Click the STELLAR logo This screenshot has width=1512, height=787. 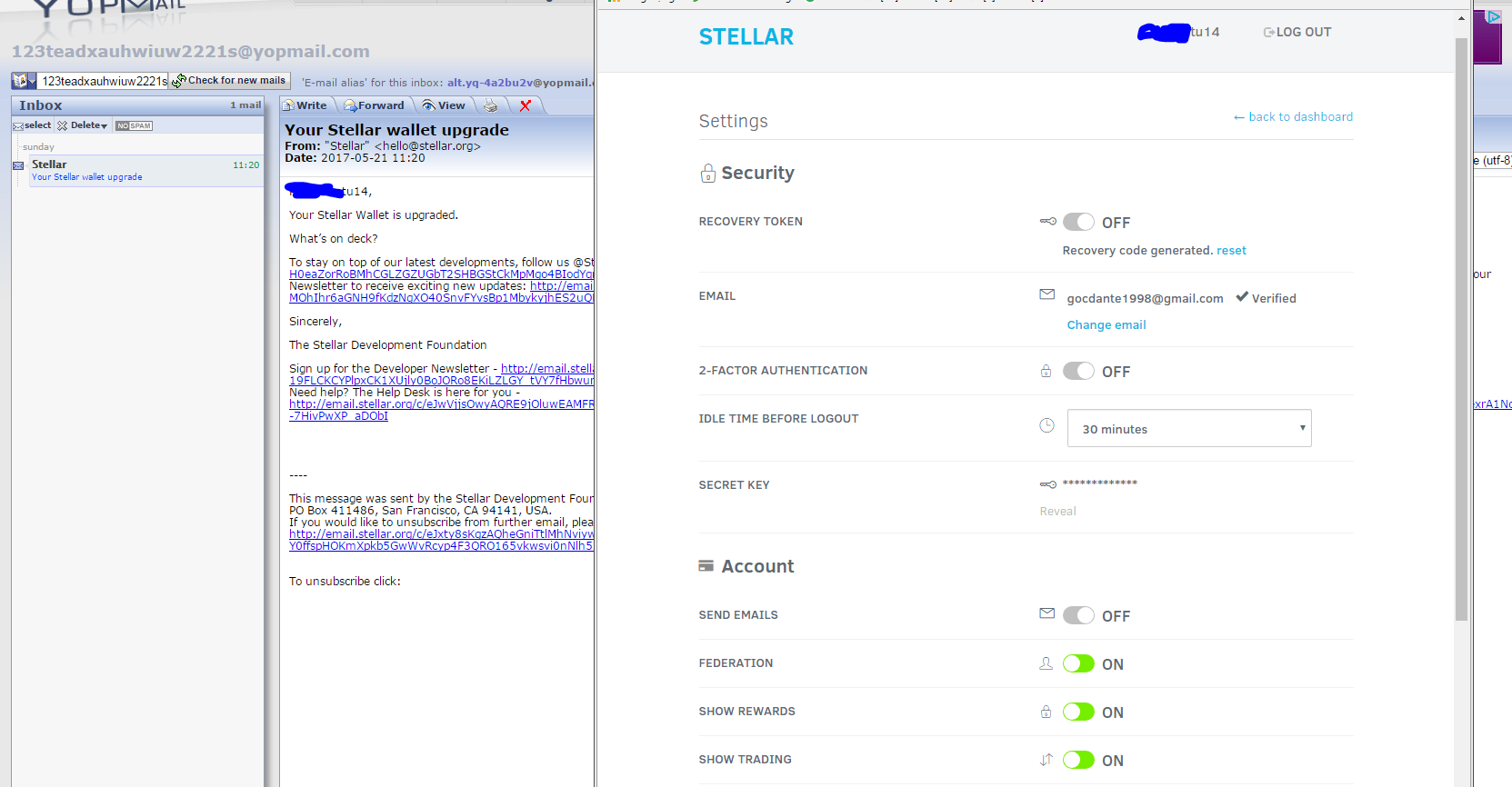point(746,36)
